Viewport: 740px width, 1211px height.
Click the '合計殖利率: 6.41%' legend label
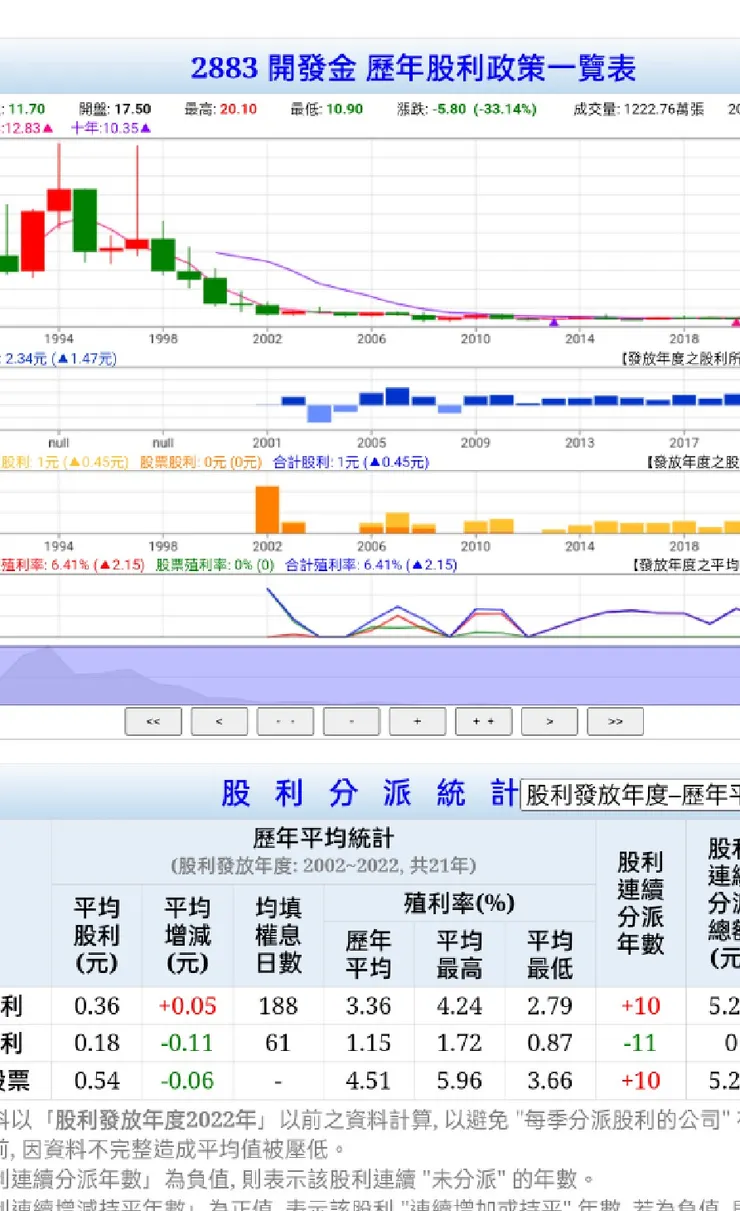[371, 565]
